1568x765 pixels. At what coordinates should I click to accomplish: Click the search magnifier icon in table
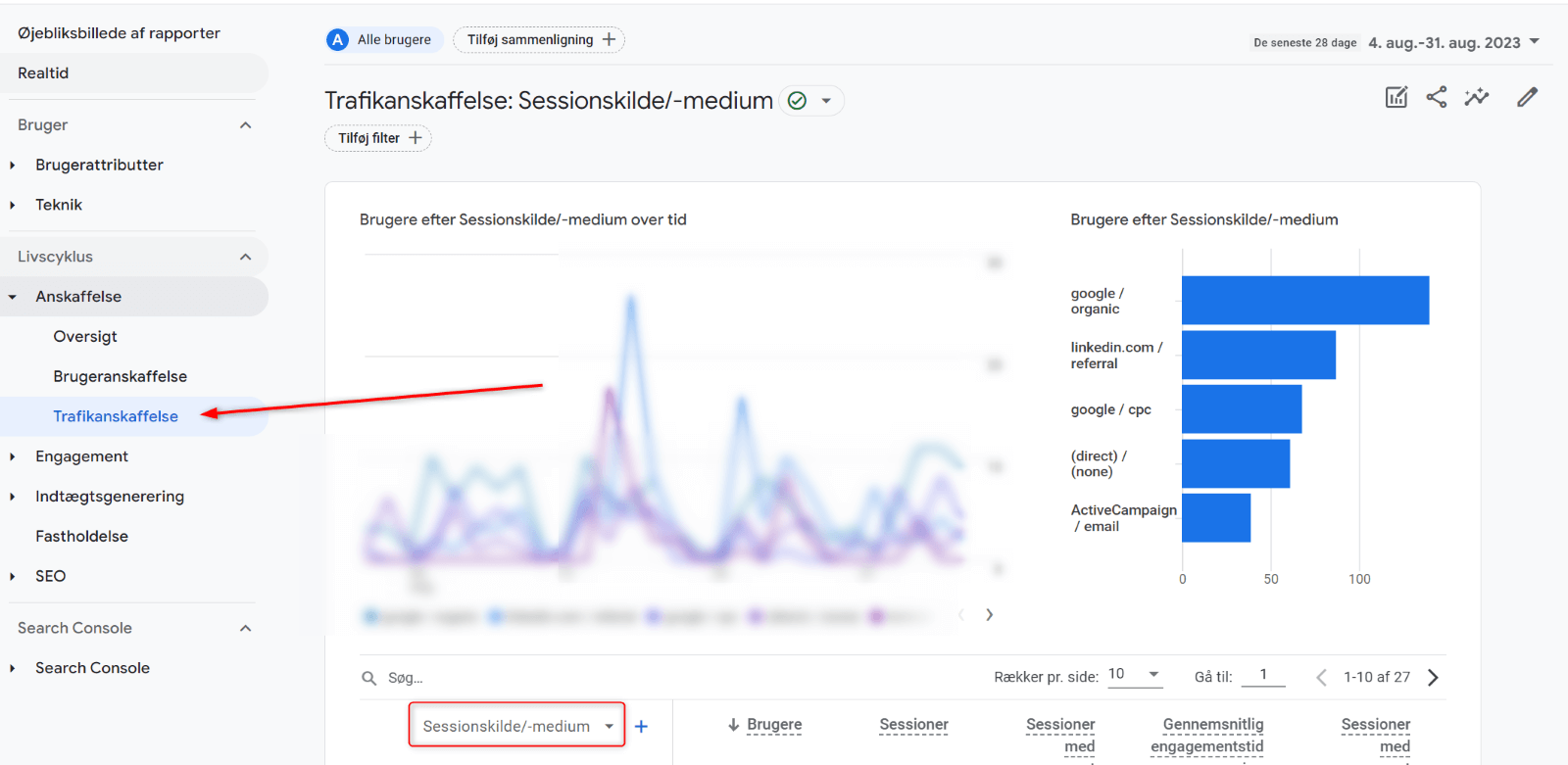[x=369, y=678]
